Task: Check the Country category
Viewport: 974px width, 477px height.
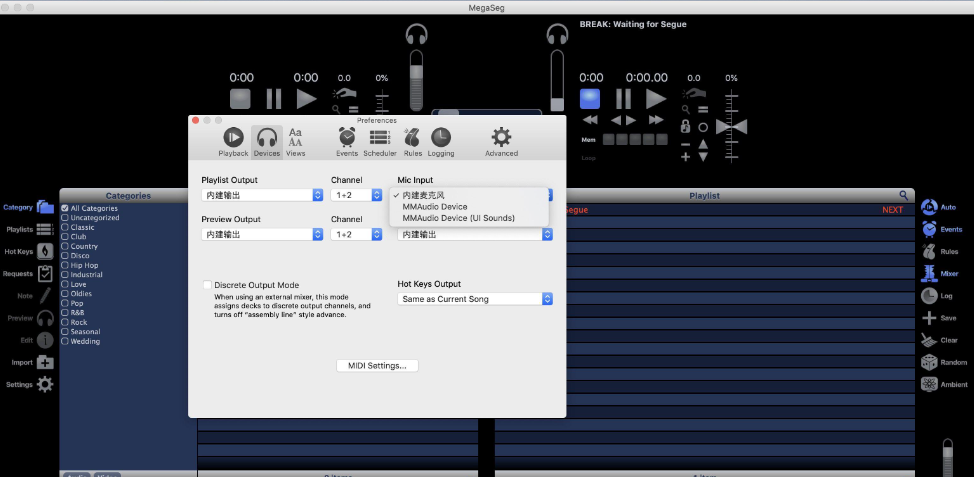Action: 65,247
